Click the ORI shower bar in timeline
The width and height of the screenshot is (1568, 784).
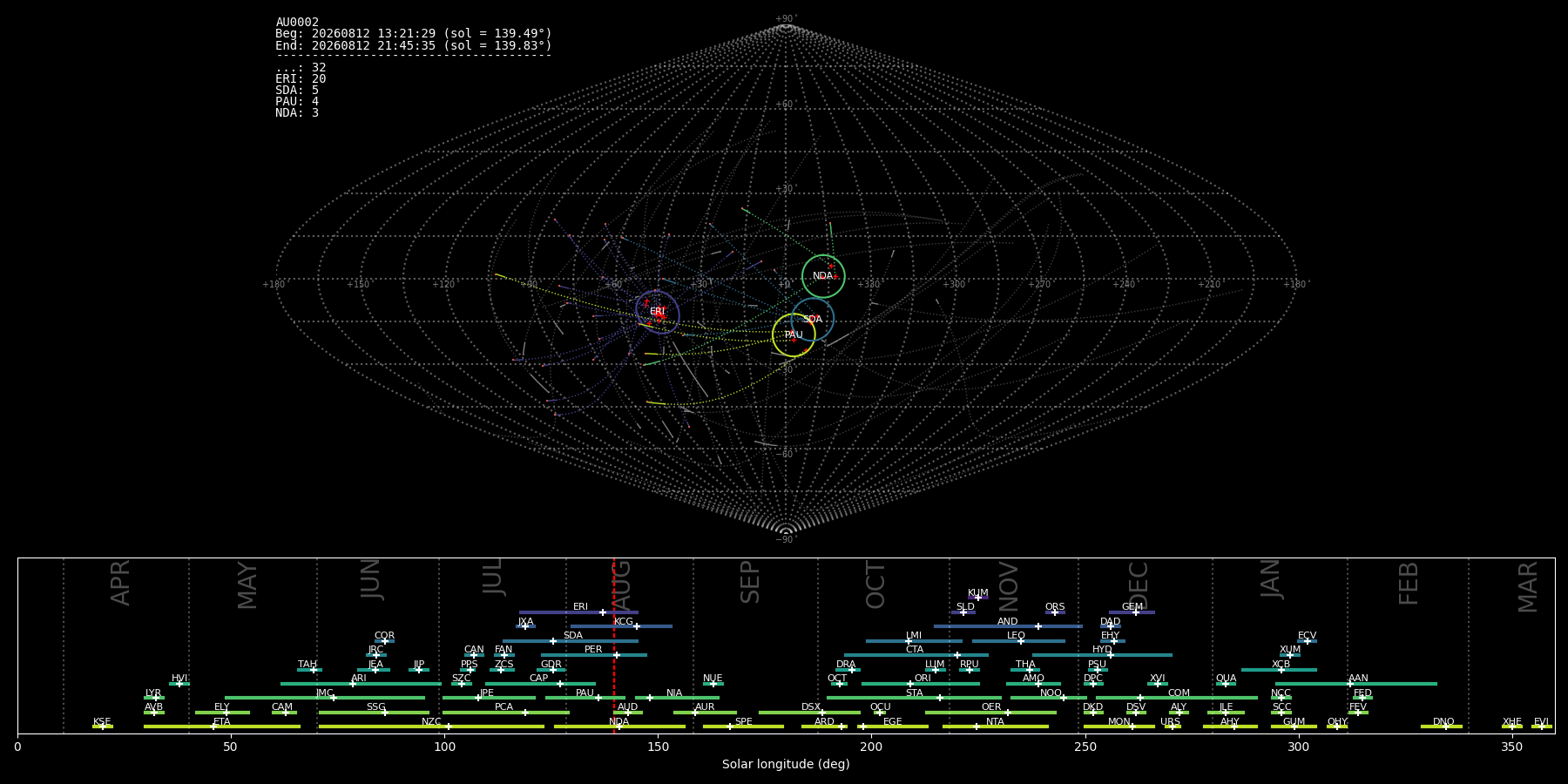point(921,684)
